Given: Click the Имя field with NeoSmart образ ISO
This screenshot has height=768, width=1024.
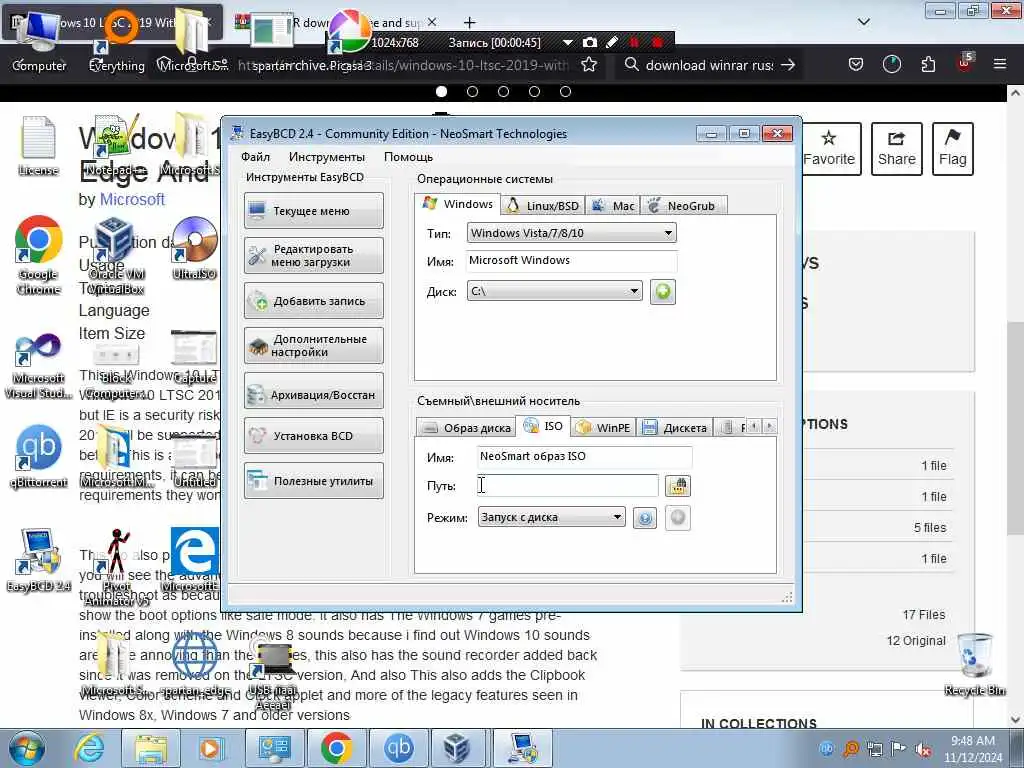Looking at the screenshot, I should 584,456.
